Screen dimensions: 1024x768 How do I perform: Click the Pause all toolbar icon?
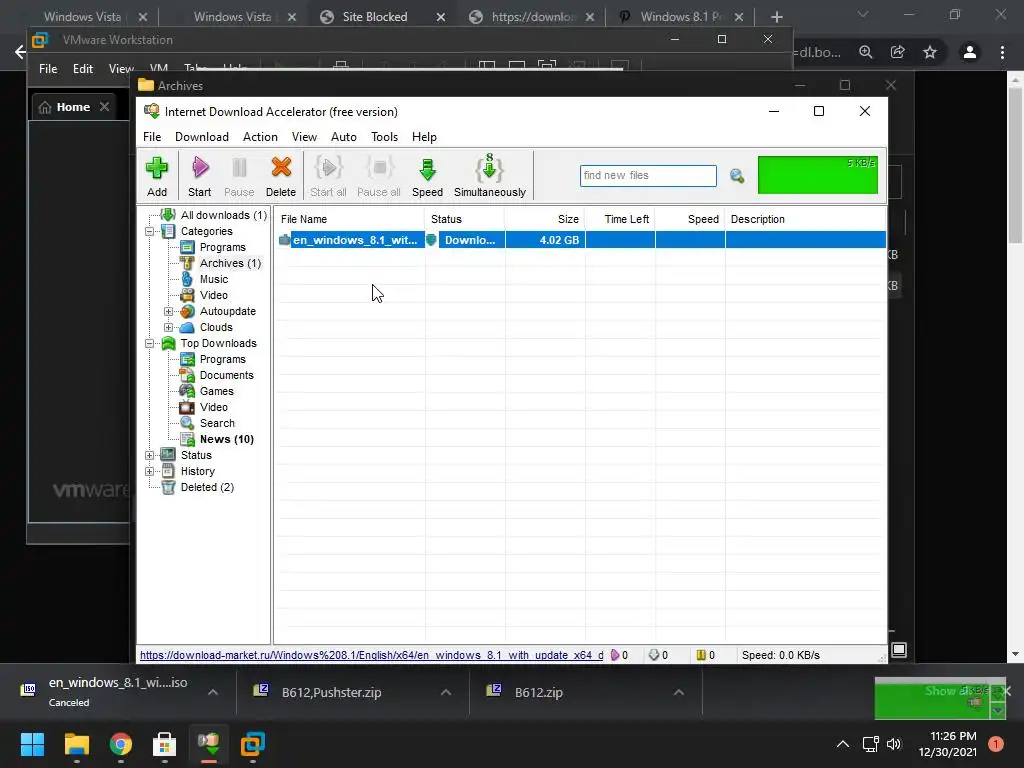tap(379, 176)
